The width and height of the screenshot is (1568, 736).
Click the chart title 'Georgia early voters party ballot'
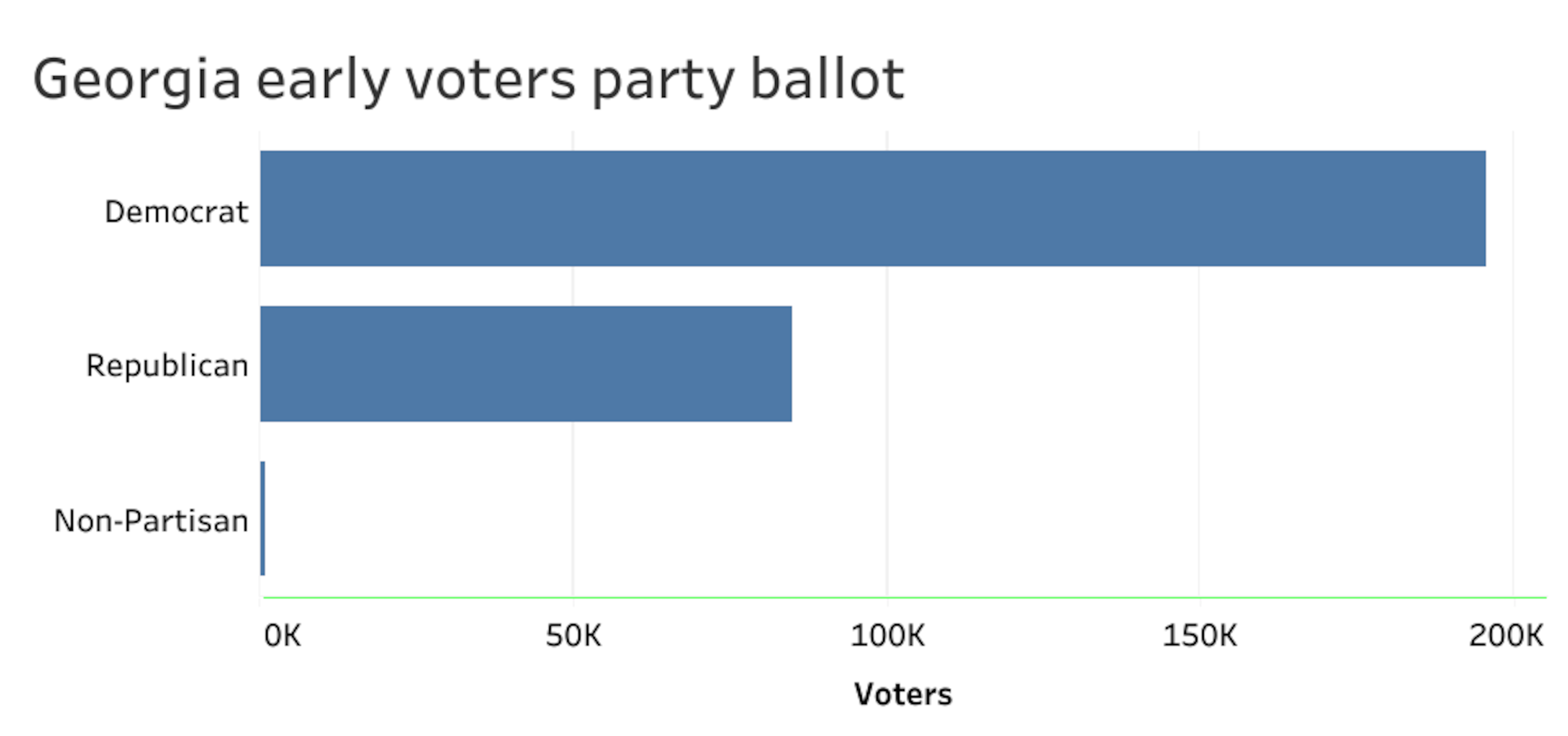tap(468, 79)
